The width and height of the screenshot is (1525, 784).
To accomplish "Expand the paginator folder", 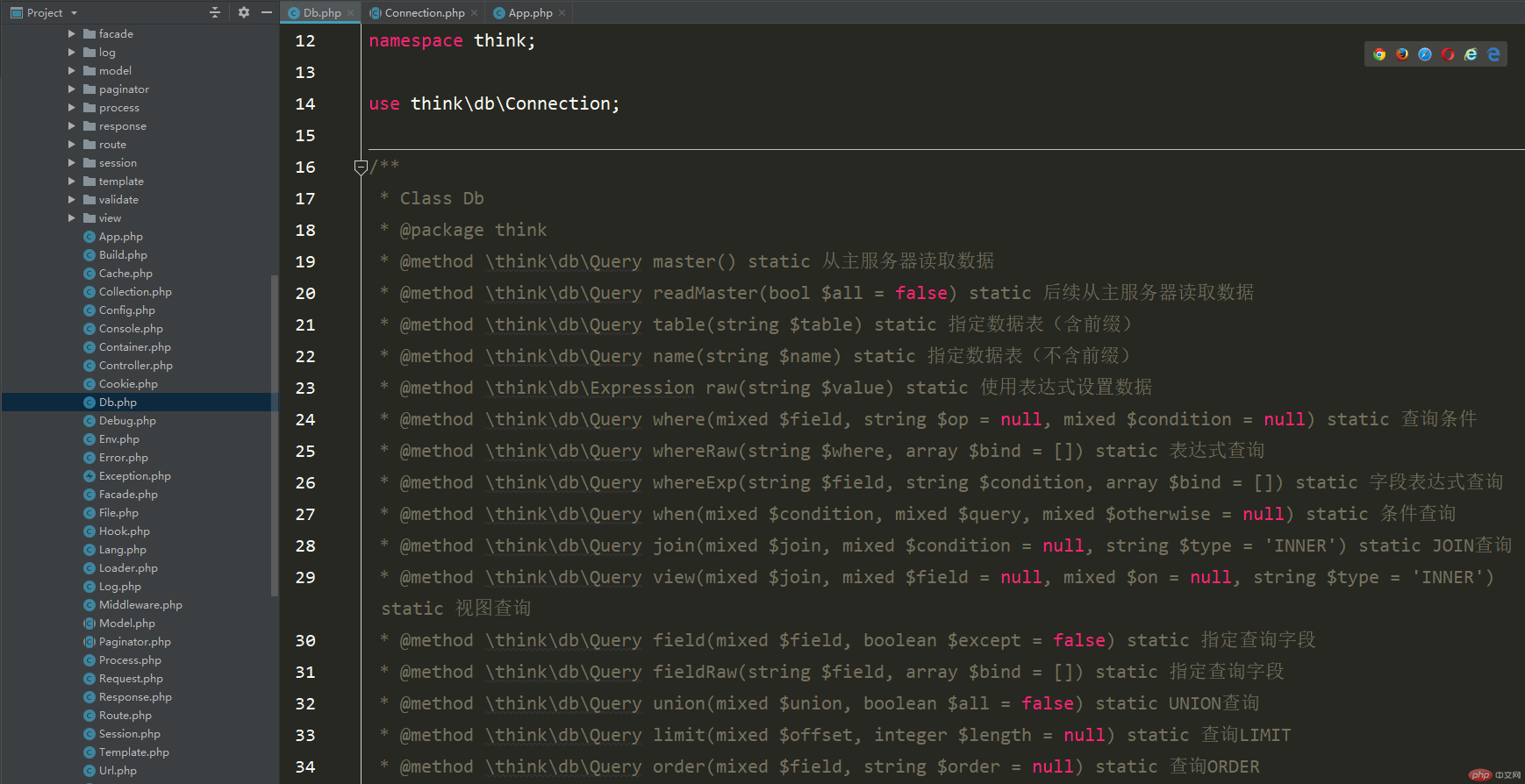I will coord(72,89).
